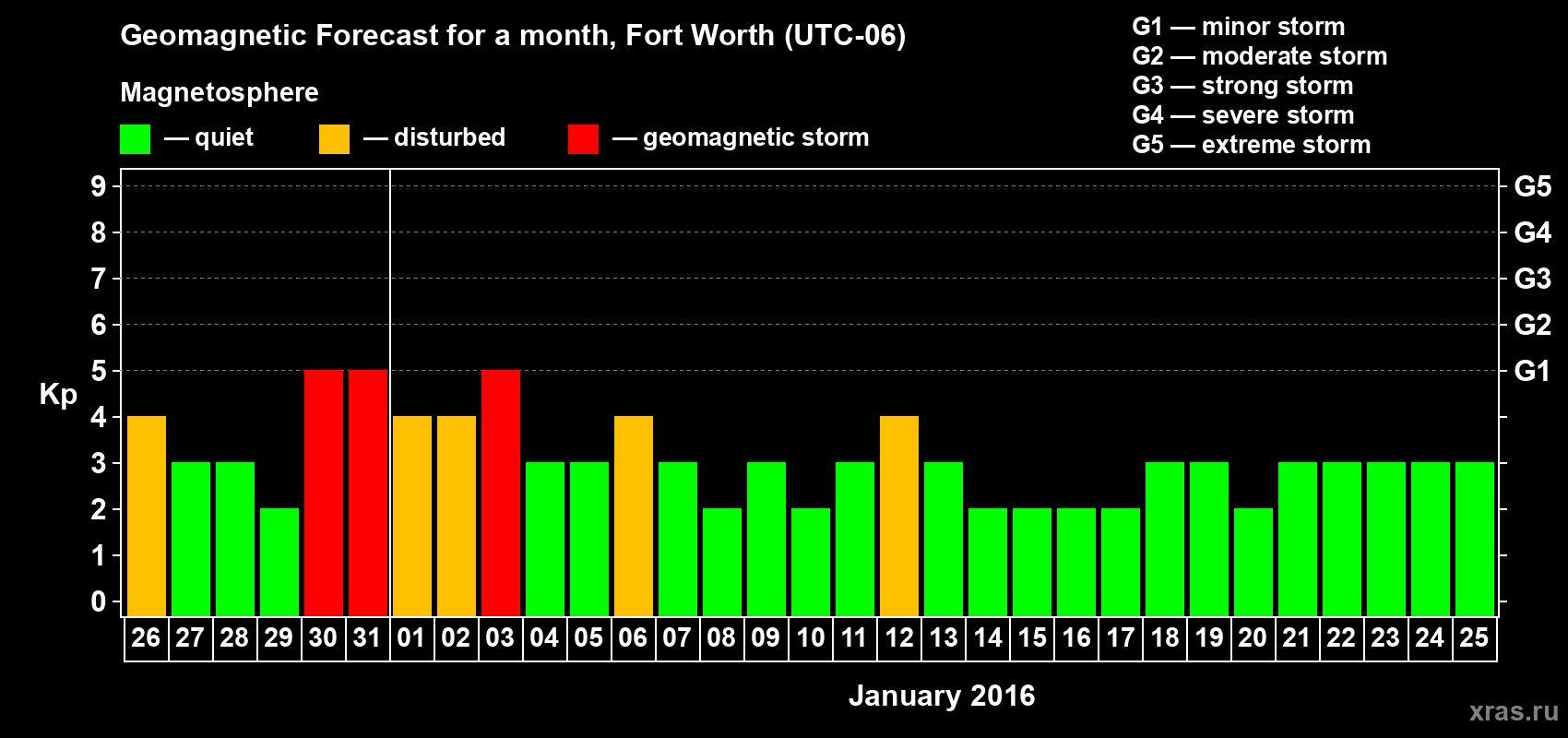Click the G3 label on right axis
Image resolution: width=1568 pixels, height=738 pixels.
[x=1533, y=279]
